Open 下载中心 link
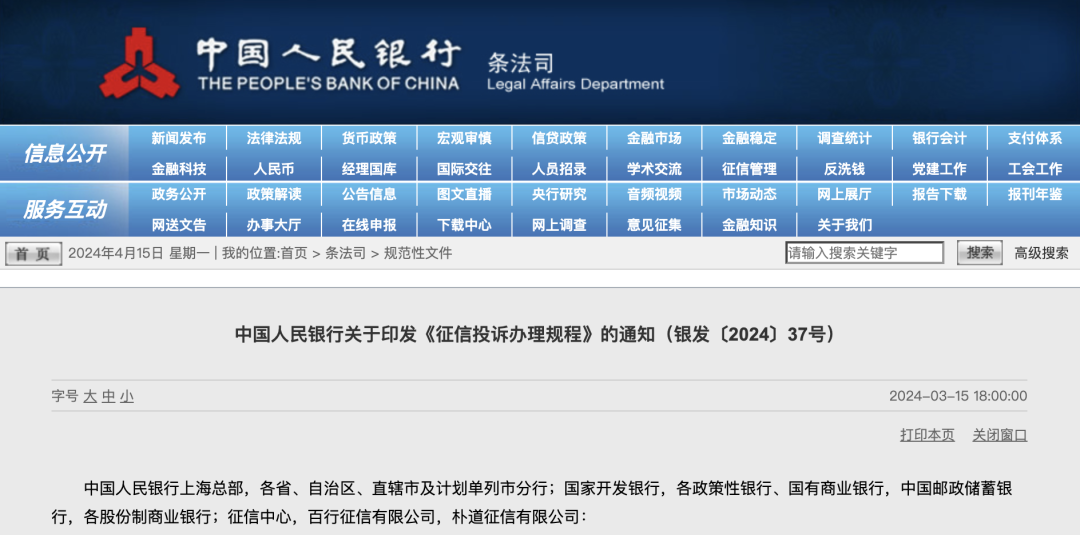The height and width of the screenshot is (535, 1080). coord(464,224)
